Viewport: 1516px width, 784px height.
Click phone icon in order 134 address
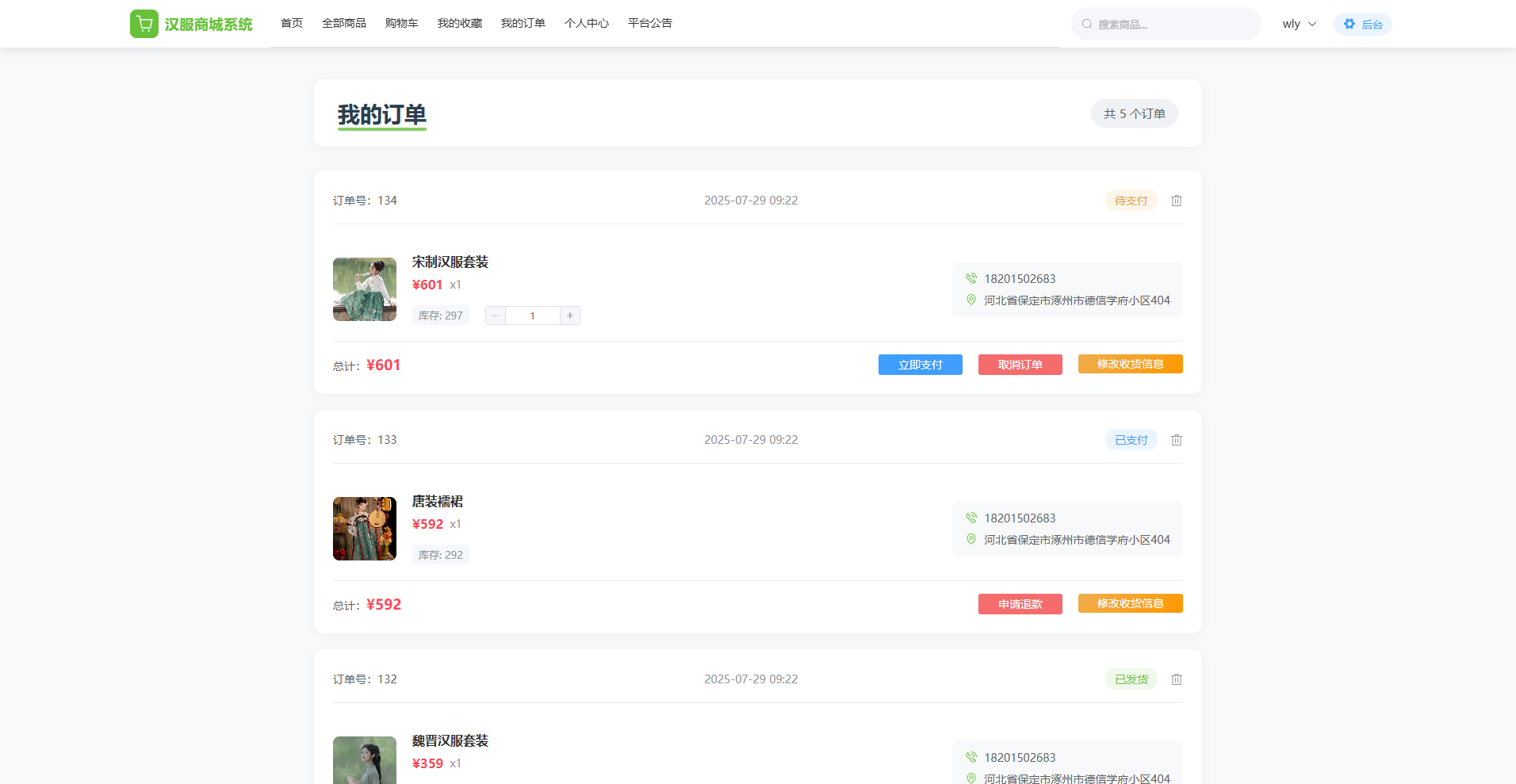pyautogui.click(x=971, y=278)
